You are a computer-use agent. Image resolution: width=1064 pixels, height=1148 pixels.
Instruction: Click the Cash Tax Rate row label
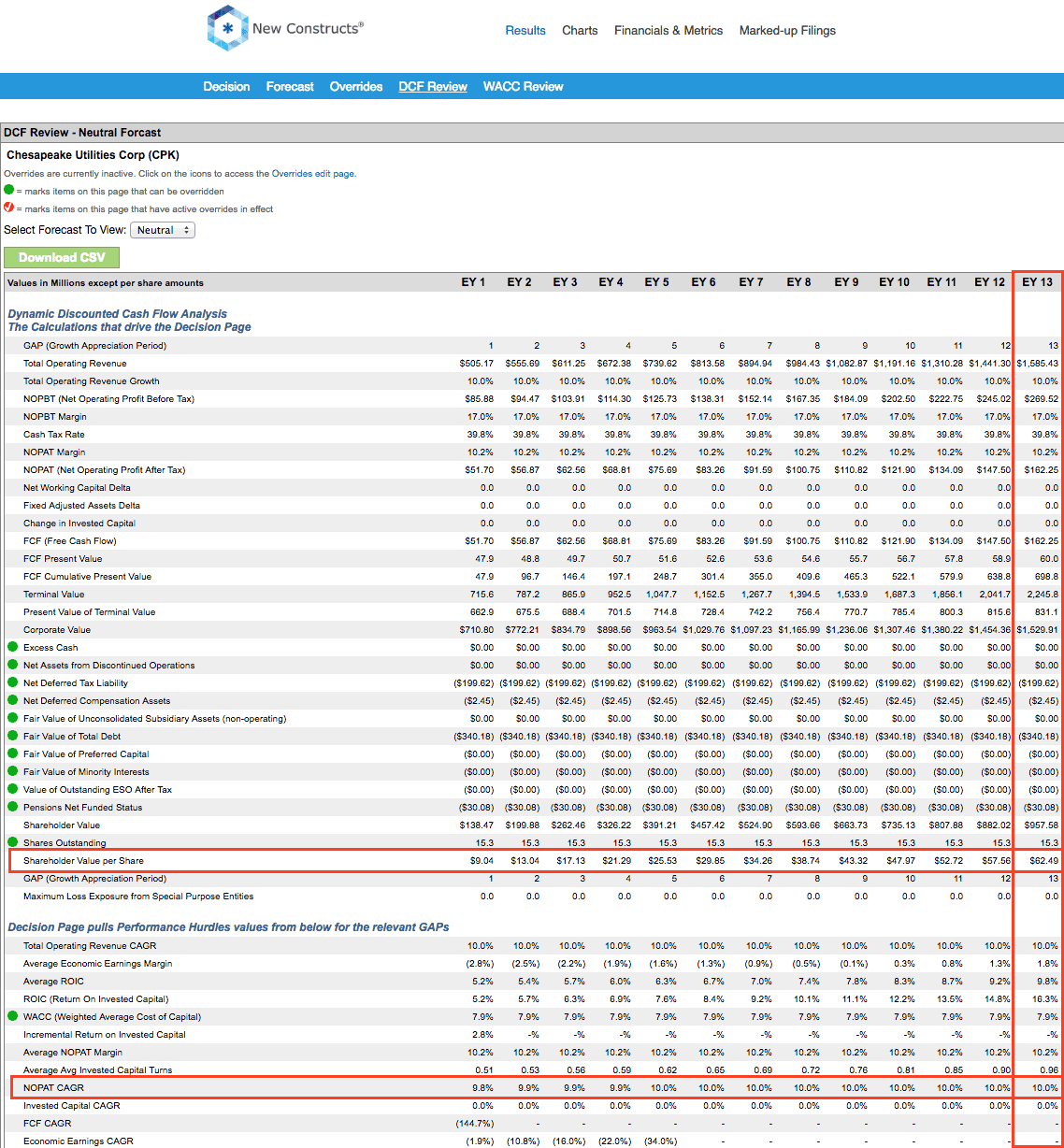(x=53, y=434)
